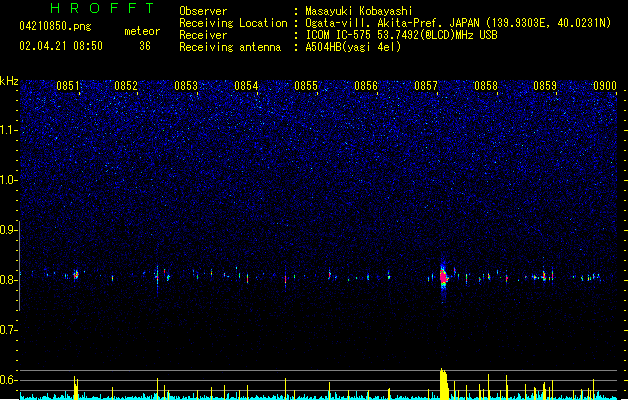Screen dimensions: 629x400
Task: Select the filename 04210850.png
Action: 55,26
